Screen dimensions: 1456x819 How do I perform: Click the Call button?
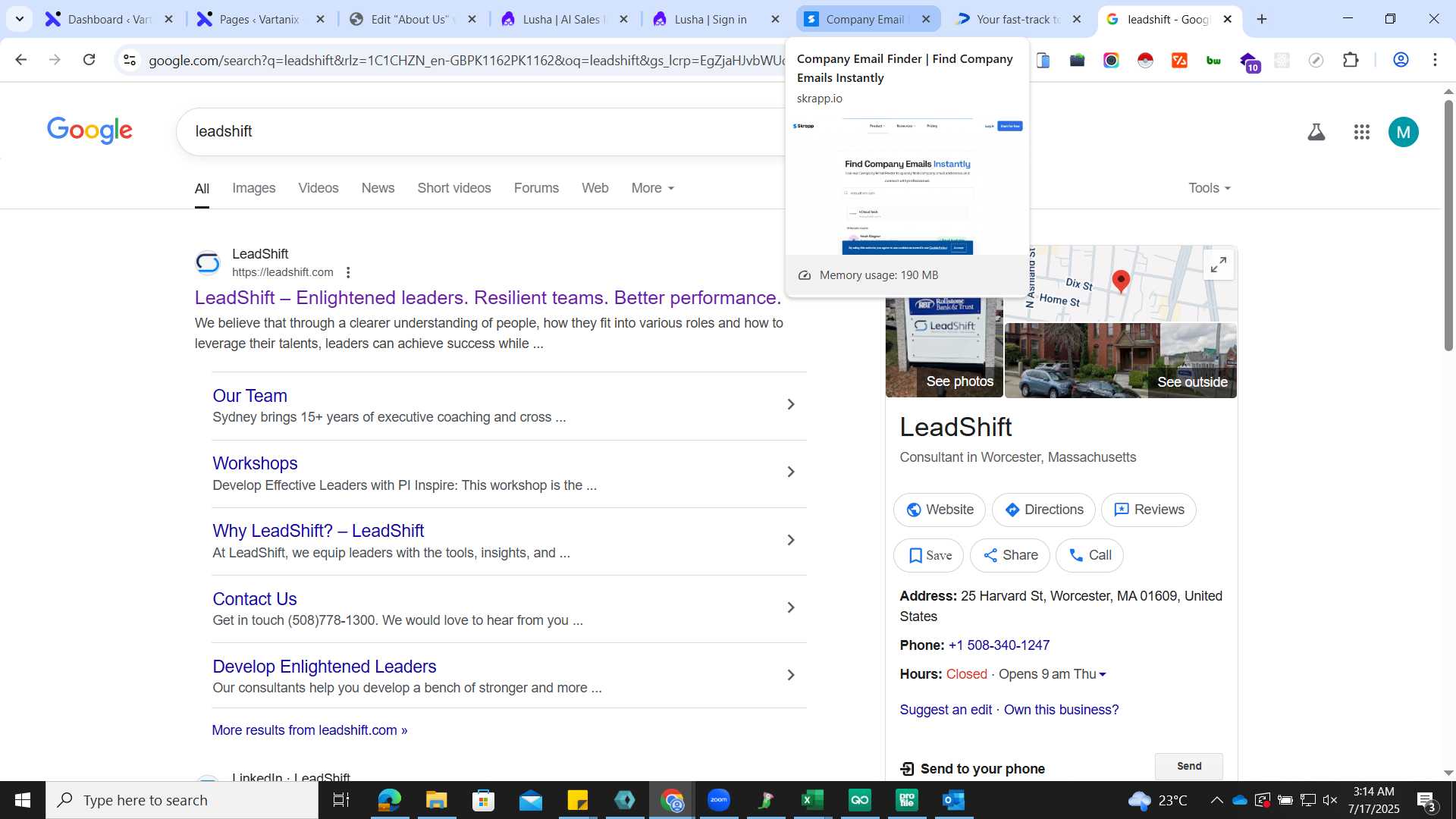coord(1089,555)
